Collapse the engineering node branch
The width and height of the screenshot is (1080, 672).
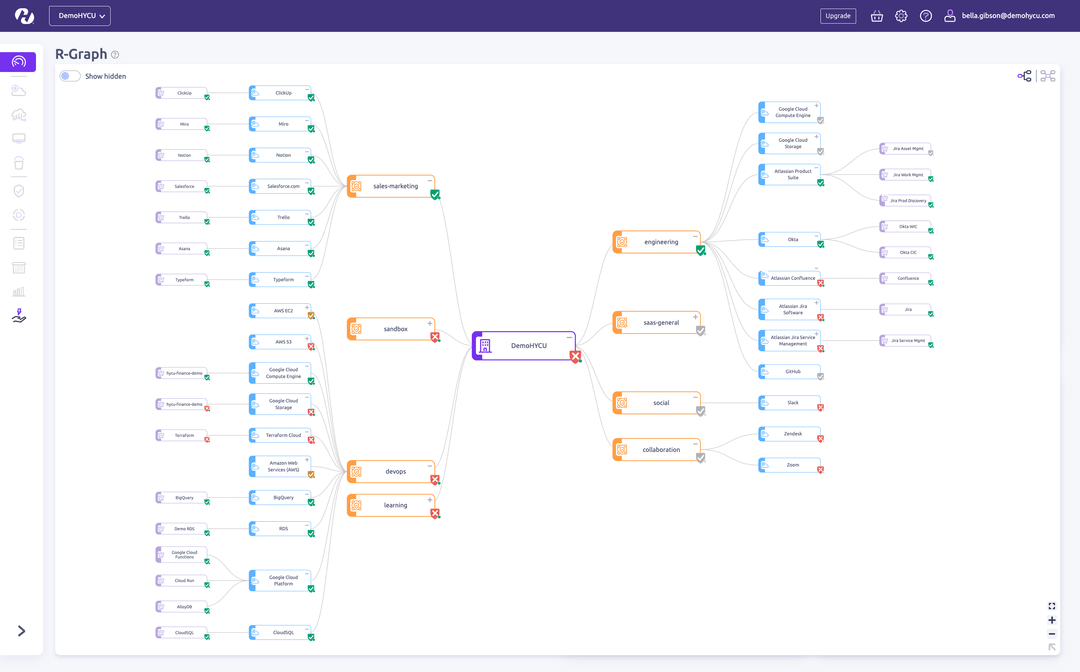pos(696,237)
